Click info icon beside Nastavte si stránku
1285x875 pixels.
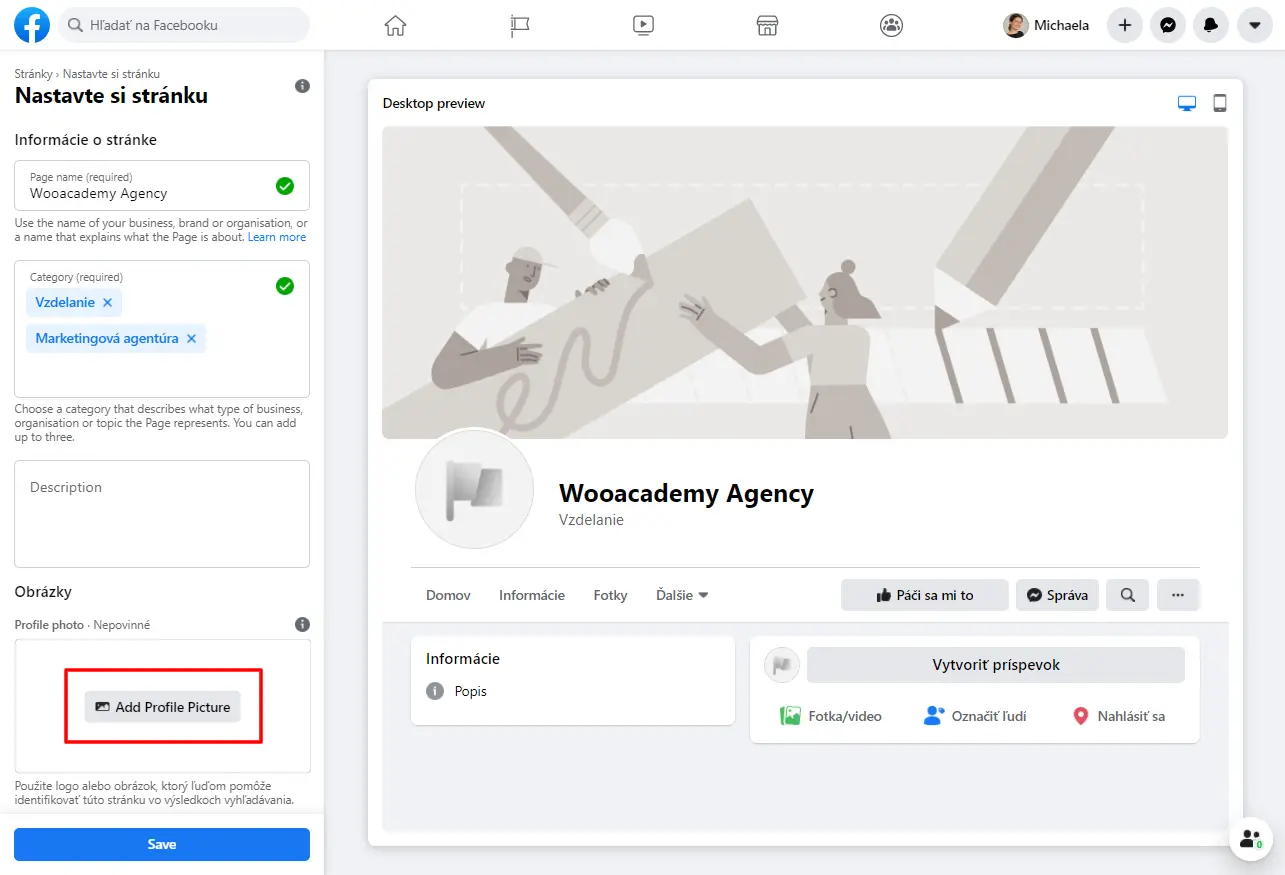[302, 86]
